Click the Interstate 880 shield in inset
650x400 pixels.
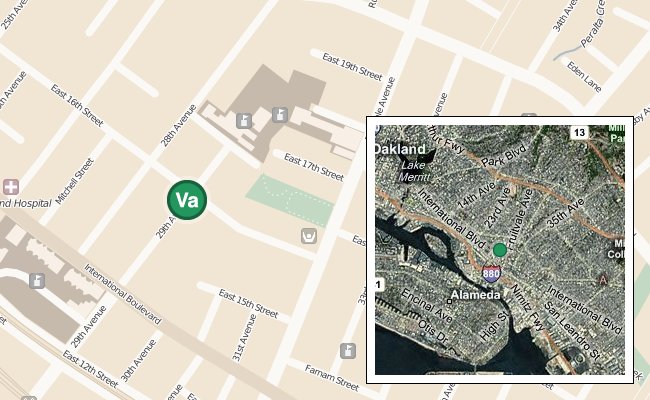click(491, 273)
